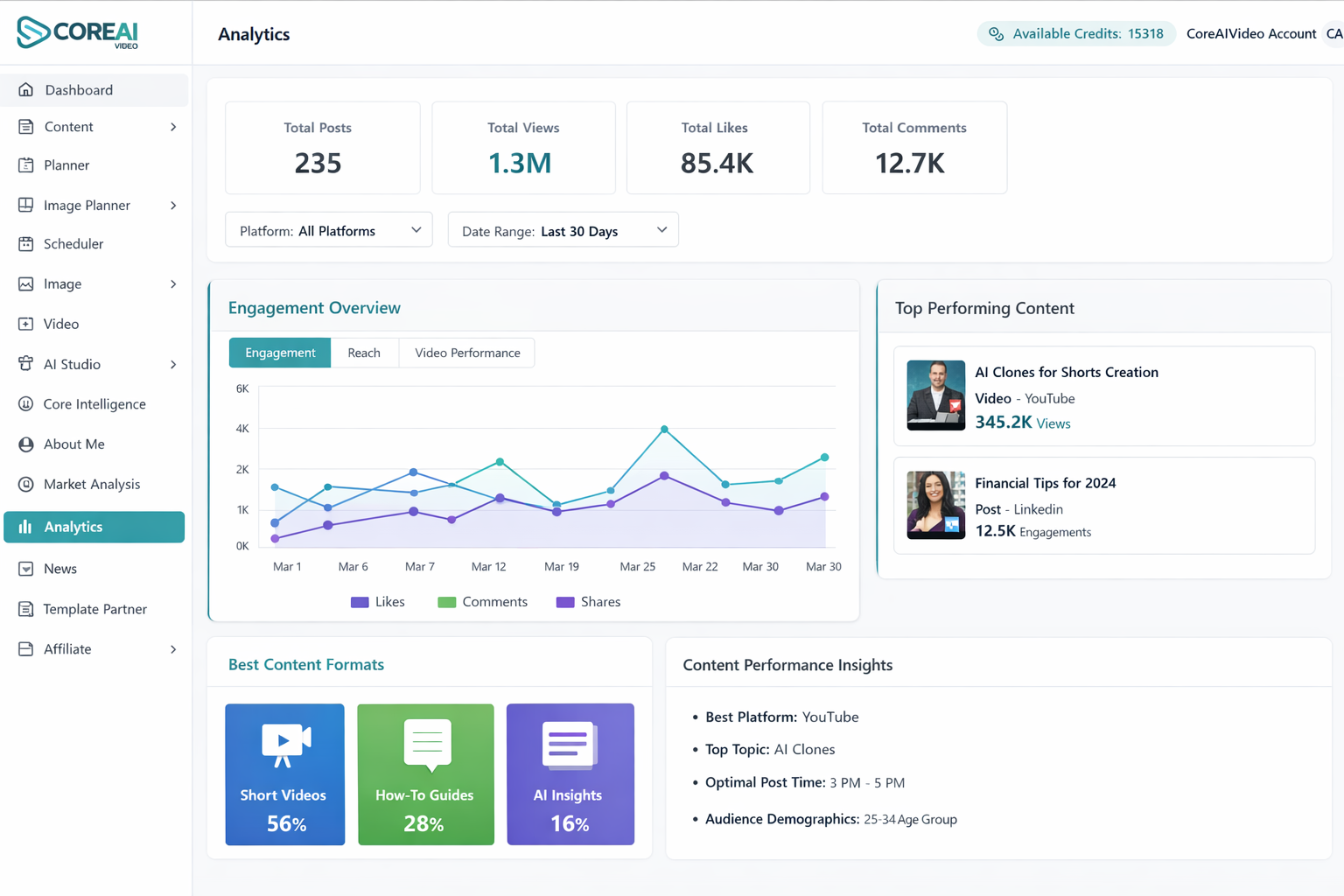This screenshot has height=896, width=1344.
Task: Open Scheduler via its sidebar icon
Action: [x=26, y=244]
